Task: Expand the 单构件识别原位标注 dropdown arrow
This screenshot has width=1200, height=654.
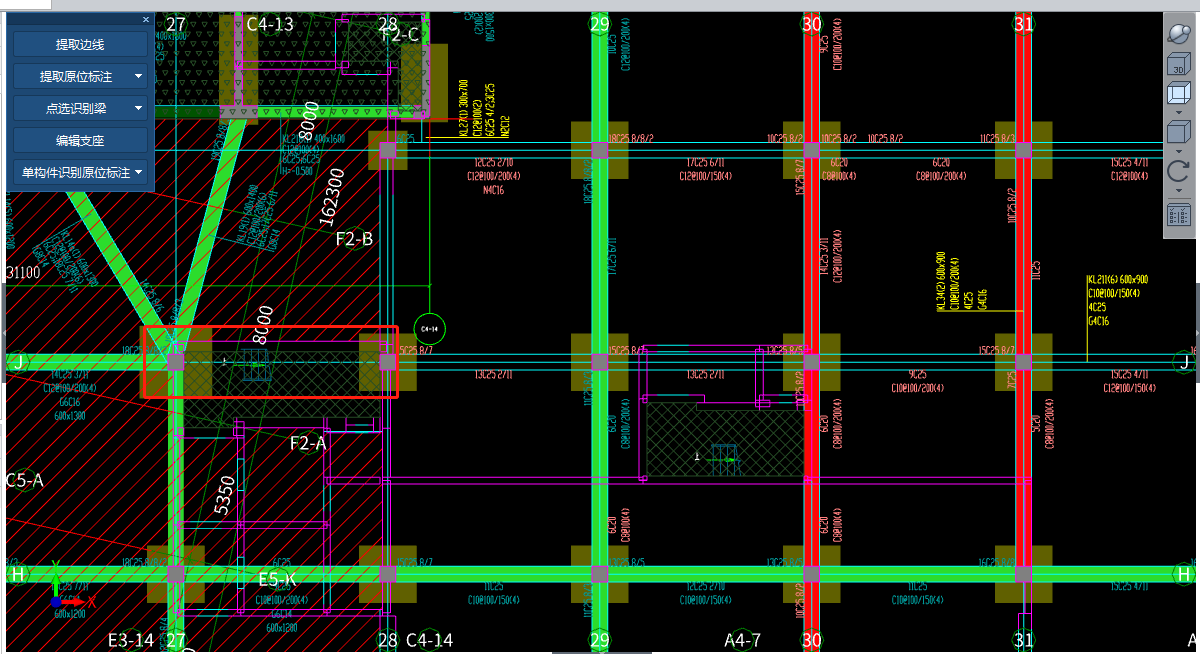Action: point(138,173)
